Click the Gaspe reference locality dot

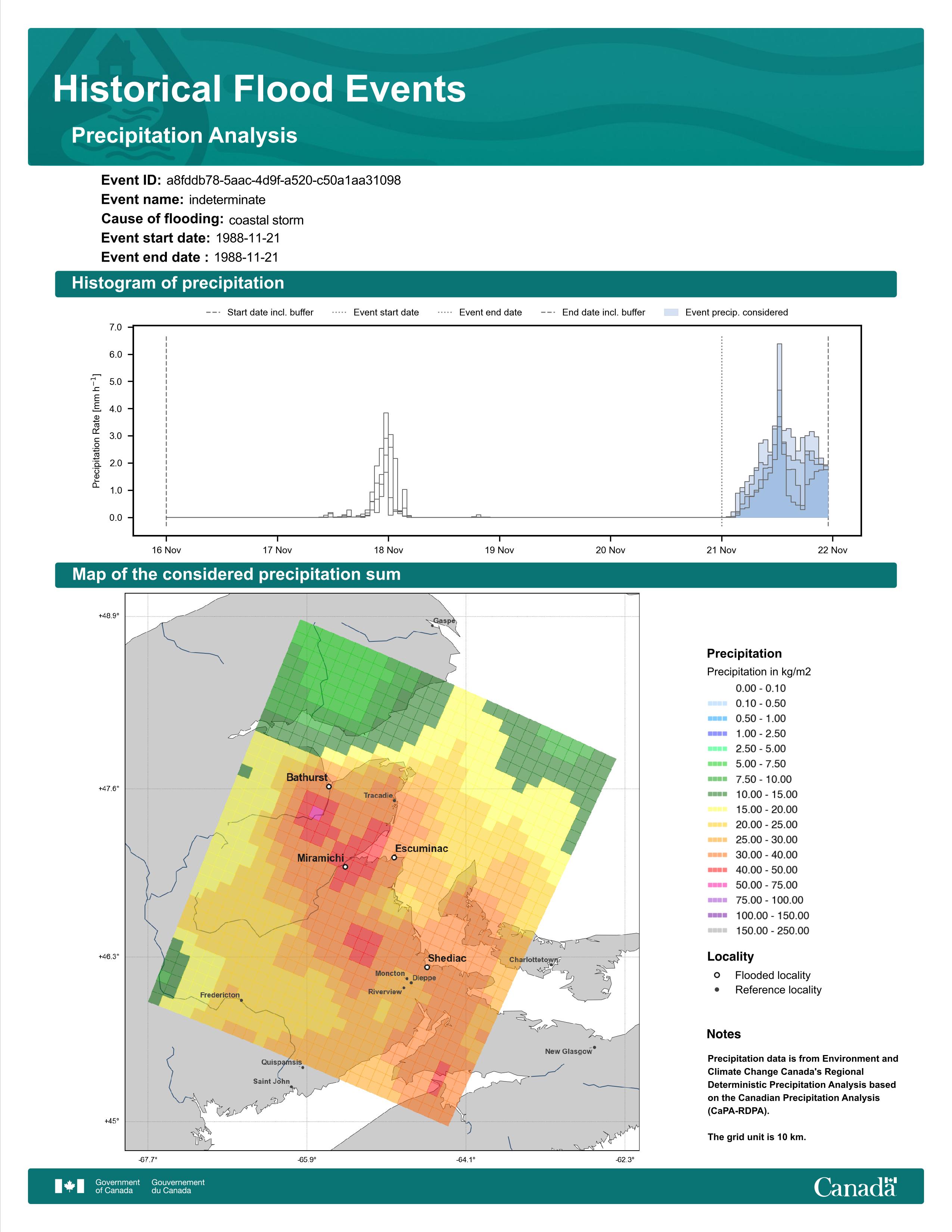433,625
